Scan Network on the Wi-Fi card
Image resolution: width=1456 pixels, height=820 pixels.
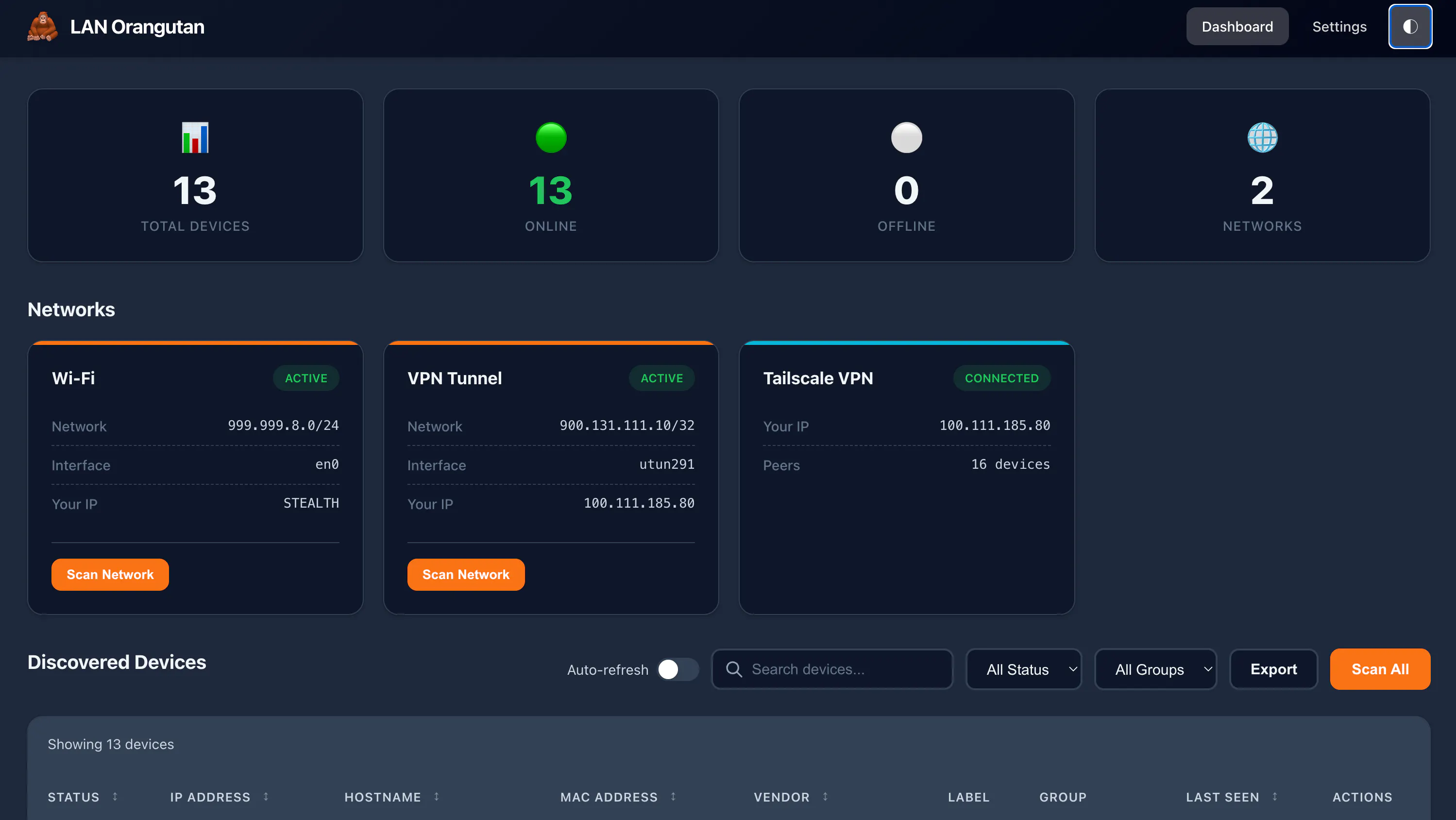tap(110, 574)
